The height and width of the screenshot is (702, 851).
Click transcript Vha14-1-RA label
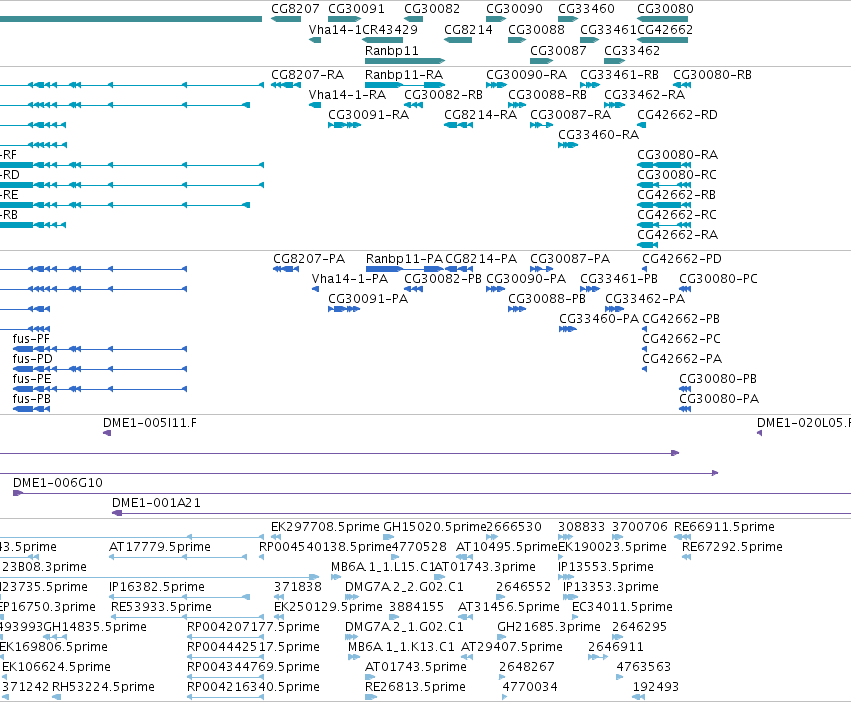pos(347,94)
